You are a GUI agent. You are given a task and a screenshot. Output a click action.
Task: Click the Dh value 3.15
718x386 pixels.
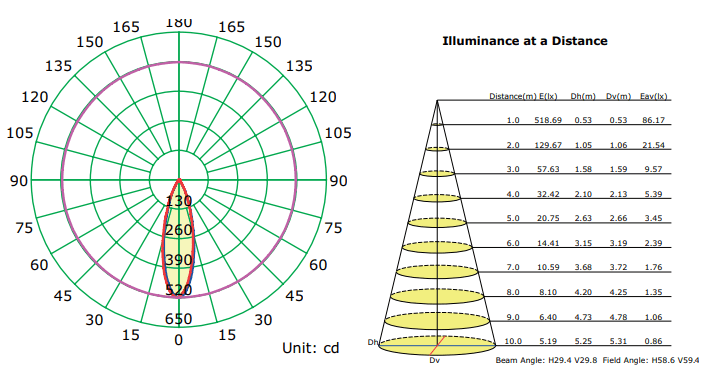coord(583,243)
